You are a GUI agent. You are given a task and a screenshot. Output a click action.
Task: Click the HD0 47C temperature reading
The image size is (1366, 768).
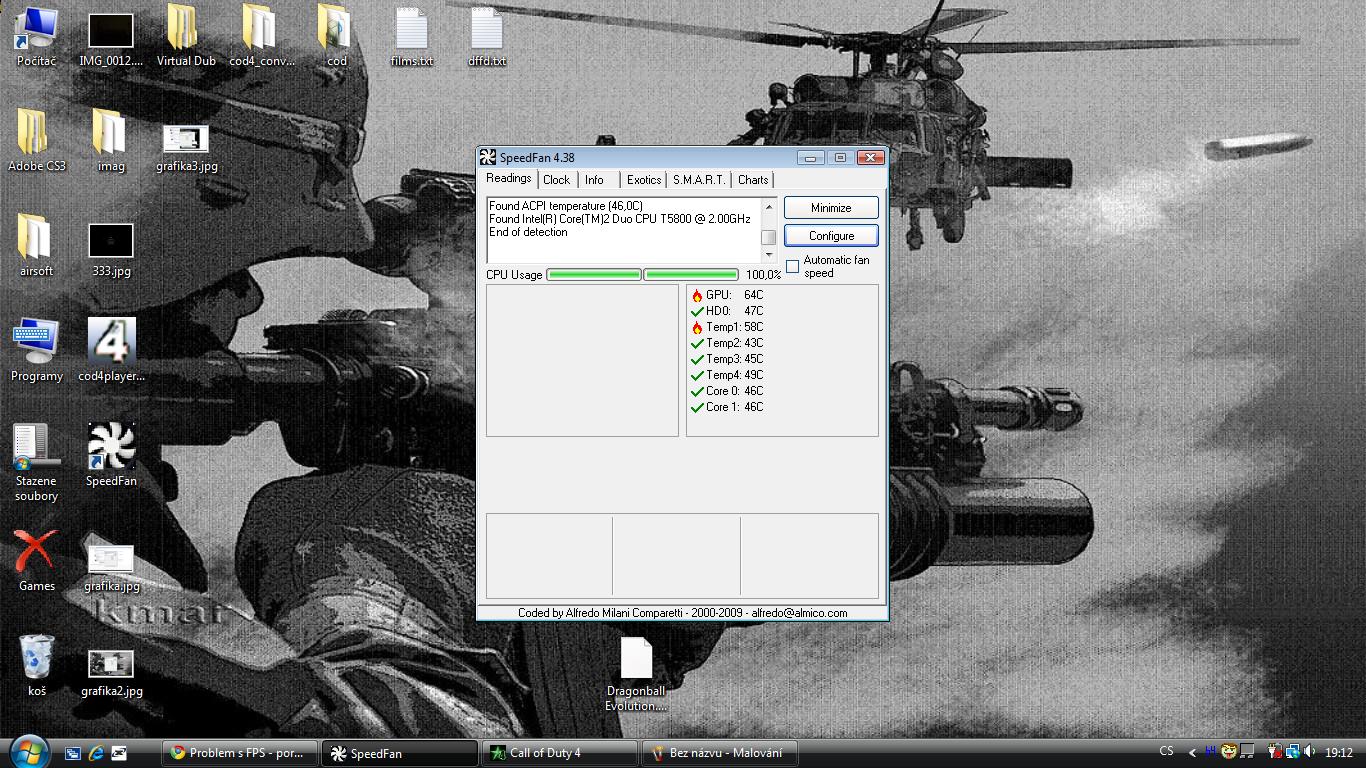[727, 311]
